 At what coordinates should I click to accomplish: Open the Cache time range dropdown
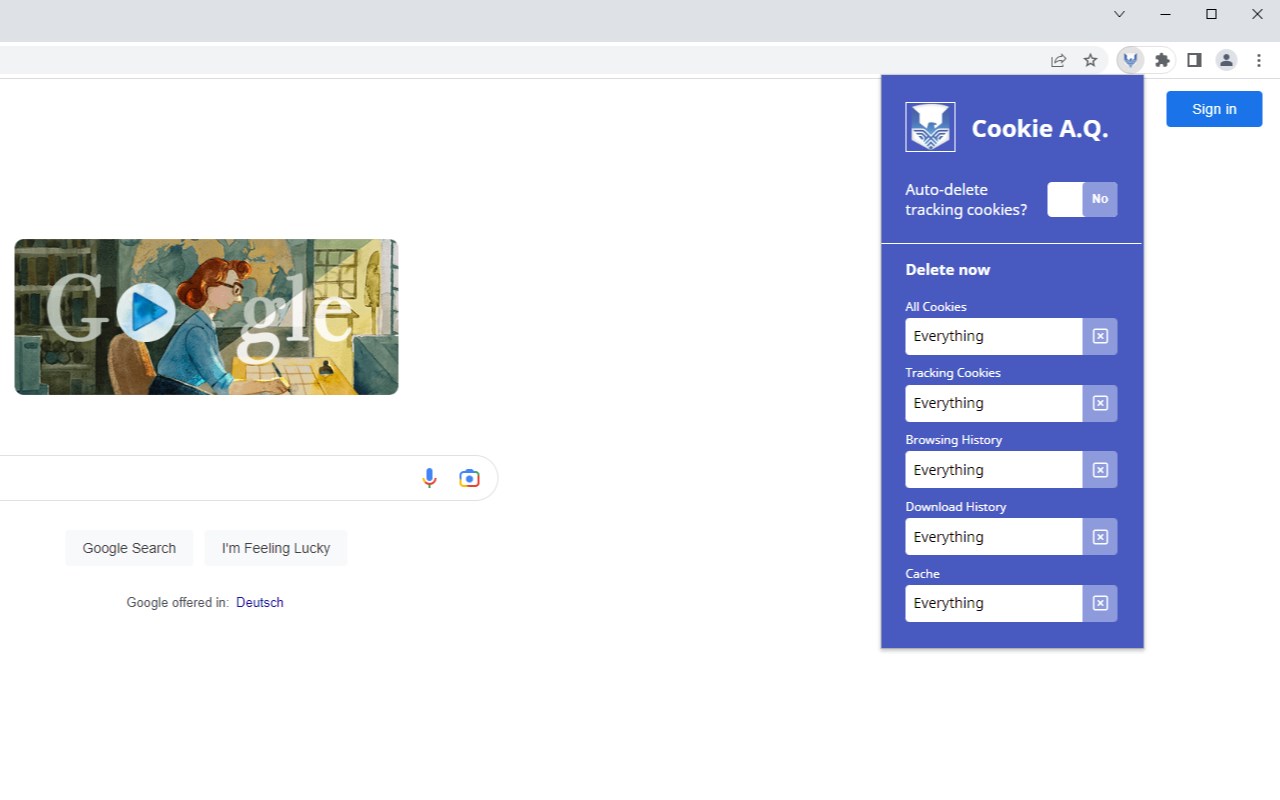pos(994,603)
